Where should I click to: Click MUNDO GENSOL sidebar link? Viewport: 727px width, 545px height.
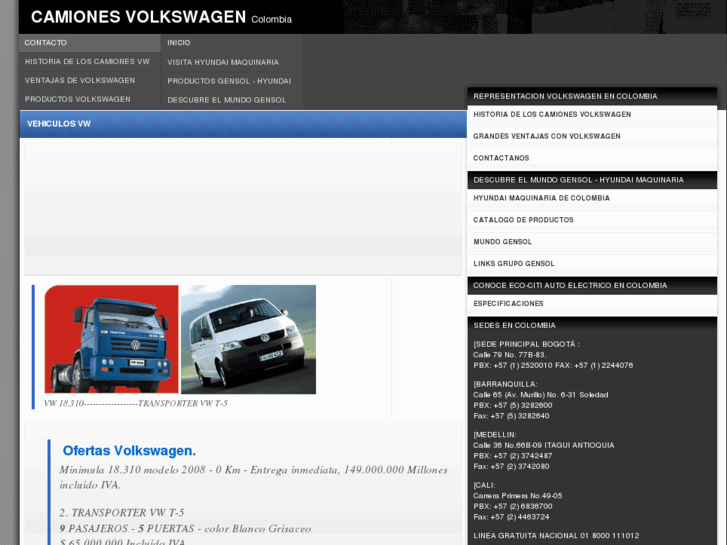pyautogui.click(x=592, y=242)
